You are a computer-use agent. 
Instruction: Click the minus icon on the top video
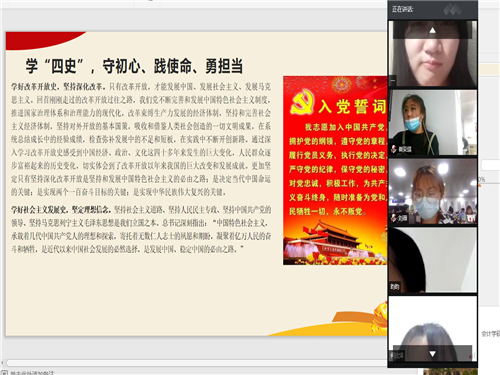point(393,80)
